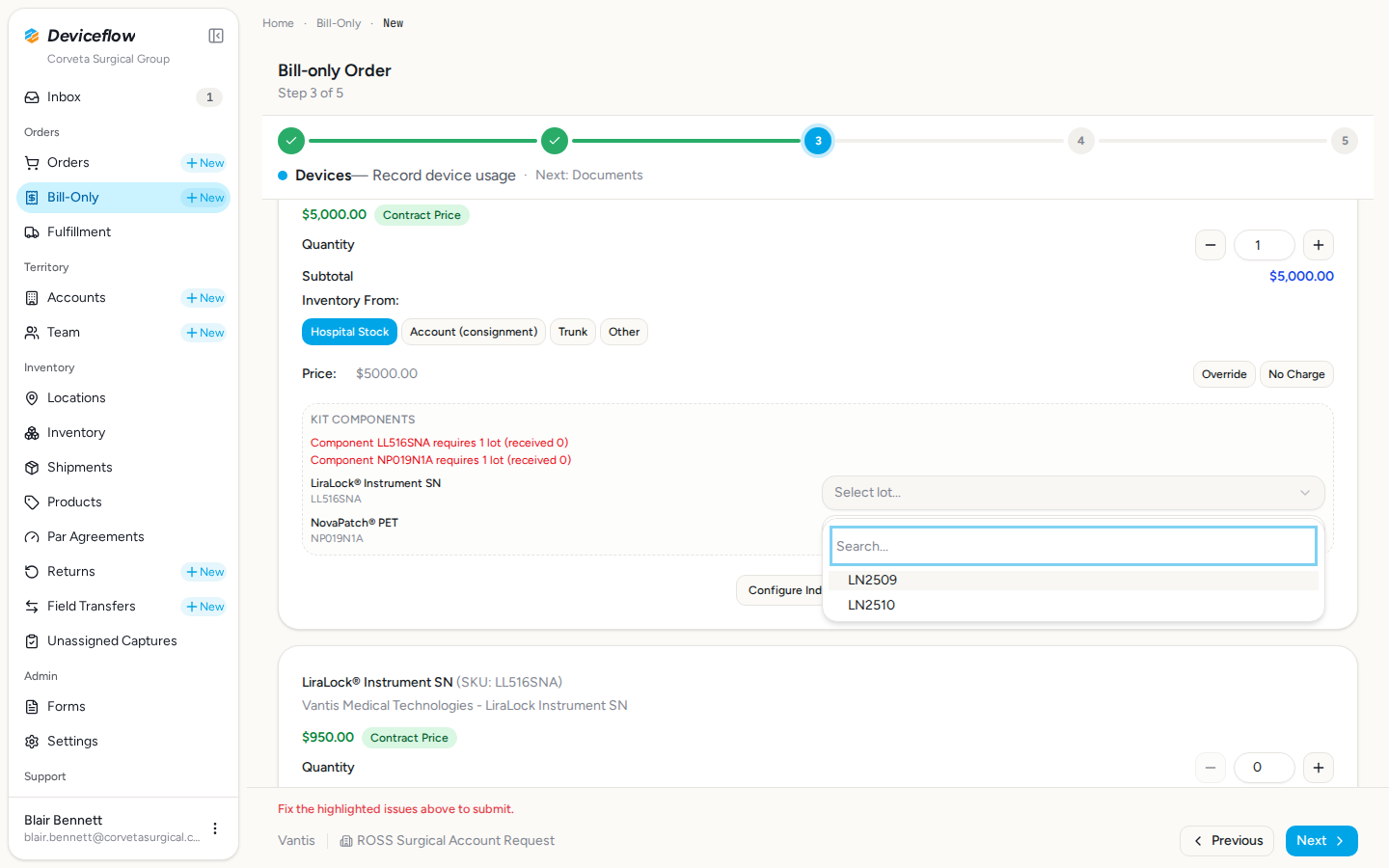Open Forms in Admin section
The height and width of the screenshot is (868, 1389).
click(123, 707)
